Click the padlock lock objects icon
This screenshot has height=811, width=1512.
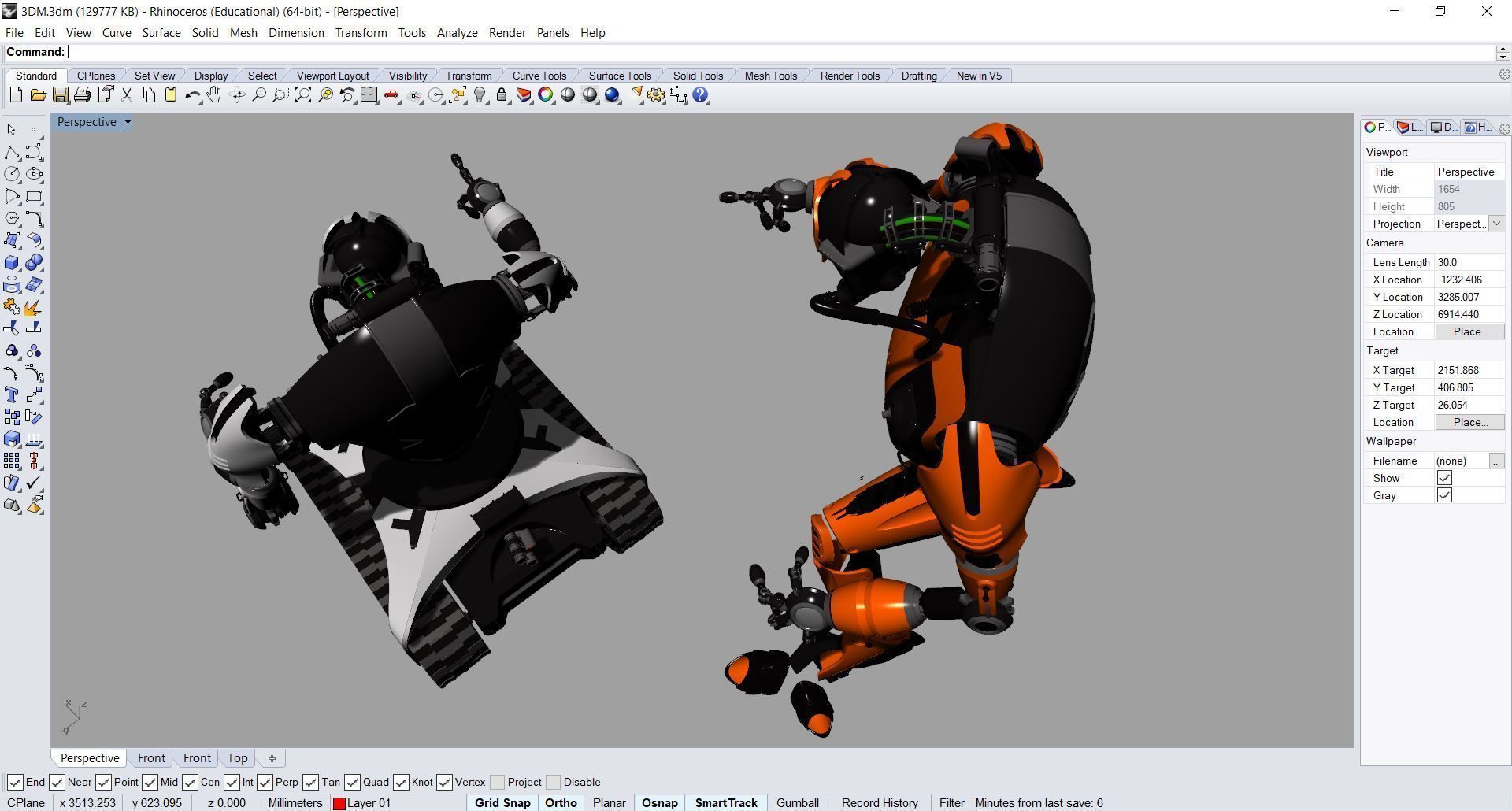click(x=502, y=95)
